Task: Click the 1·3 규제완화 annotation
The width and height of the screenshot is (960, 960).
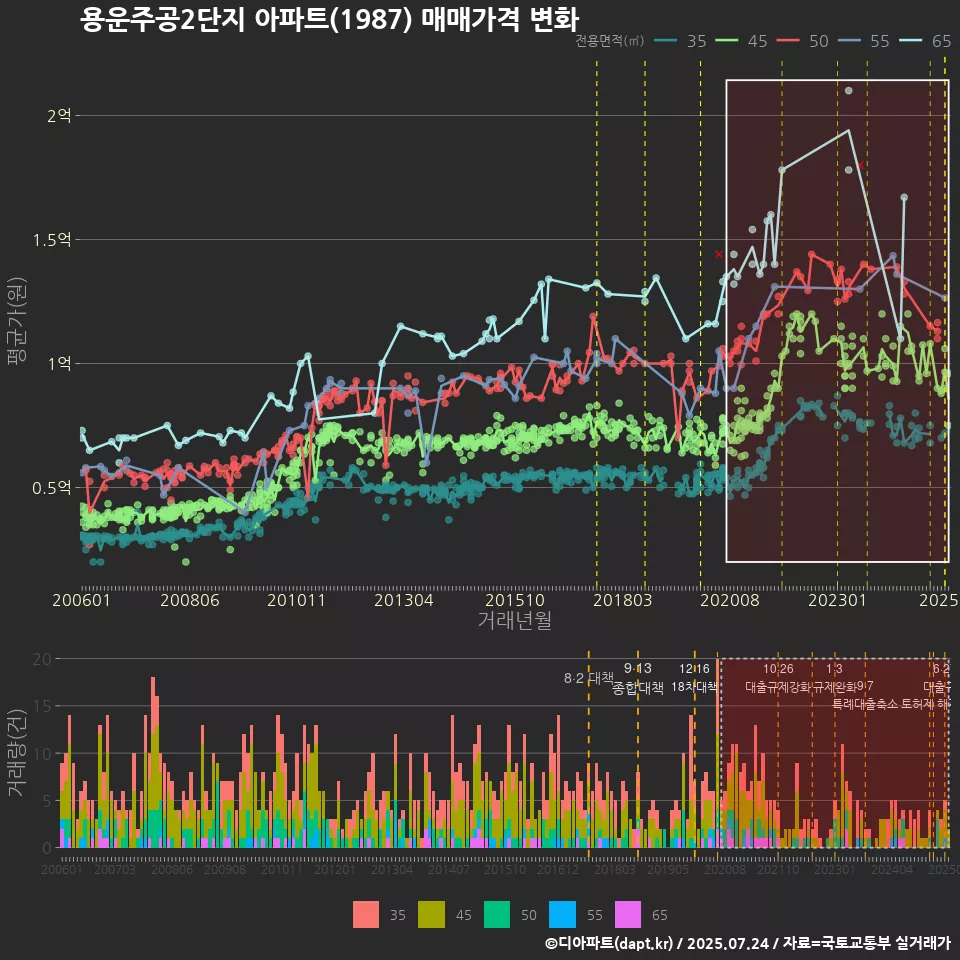Action: [834, 678]
